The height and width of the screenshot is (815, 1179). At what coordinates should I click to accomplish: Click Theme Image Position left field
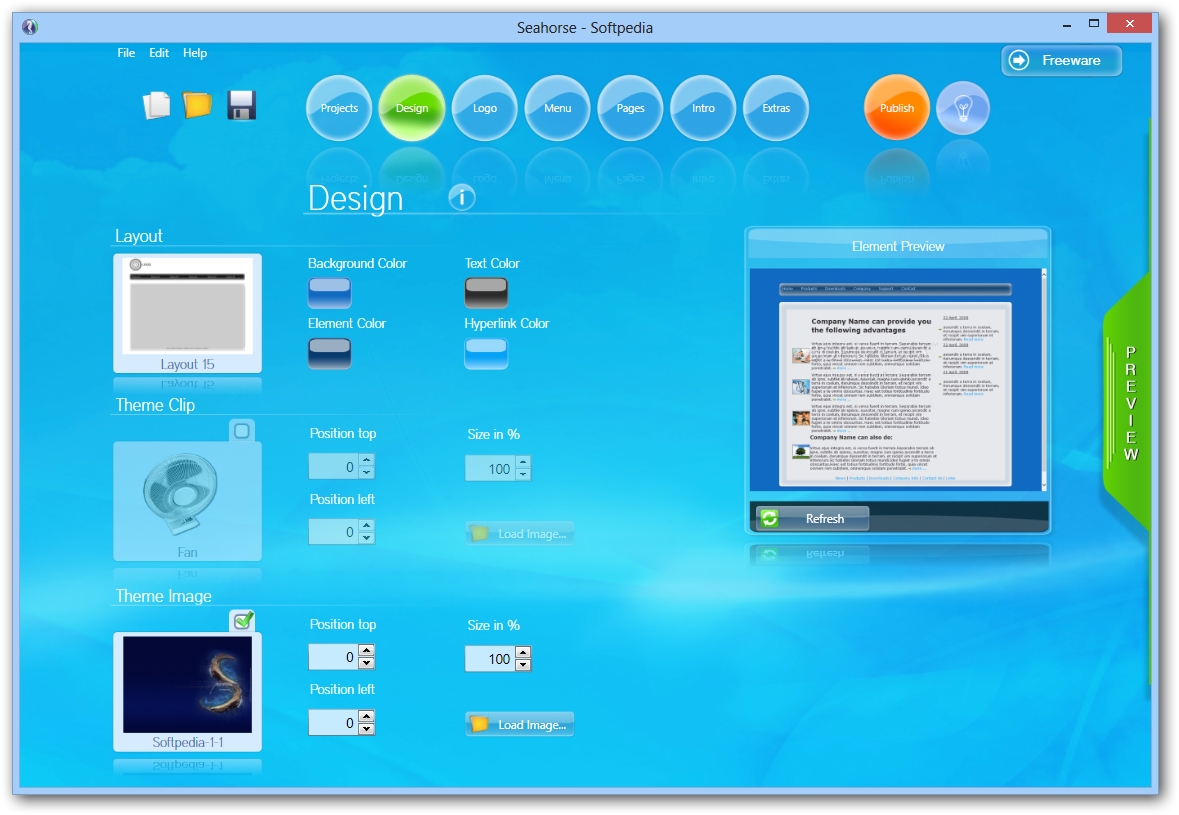click(x=334, y=723)
